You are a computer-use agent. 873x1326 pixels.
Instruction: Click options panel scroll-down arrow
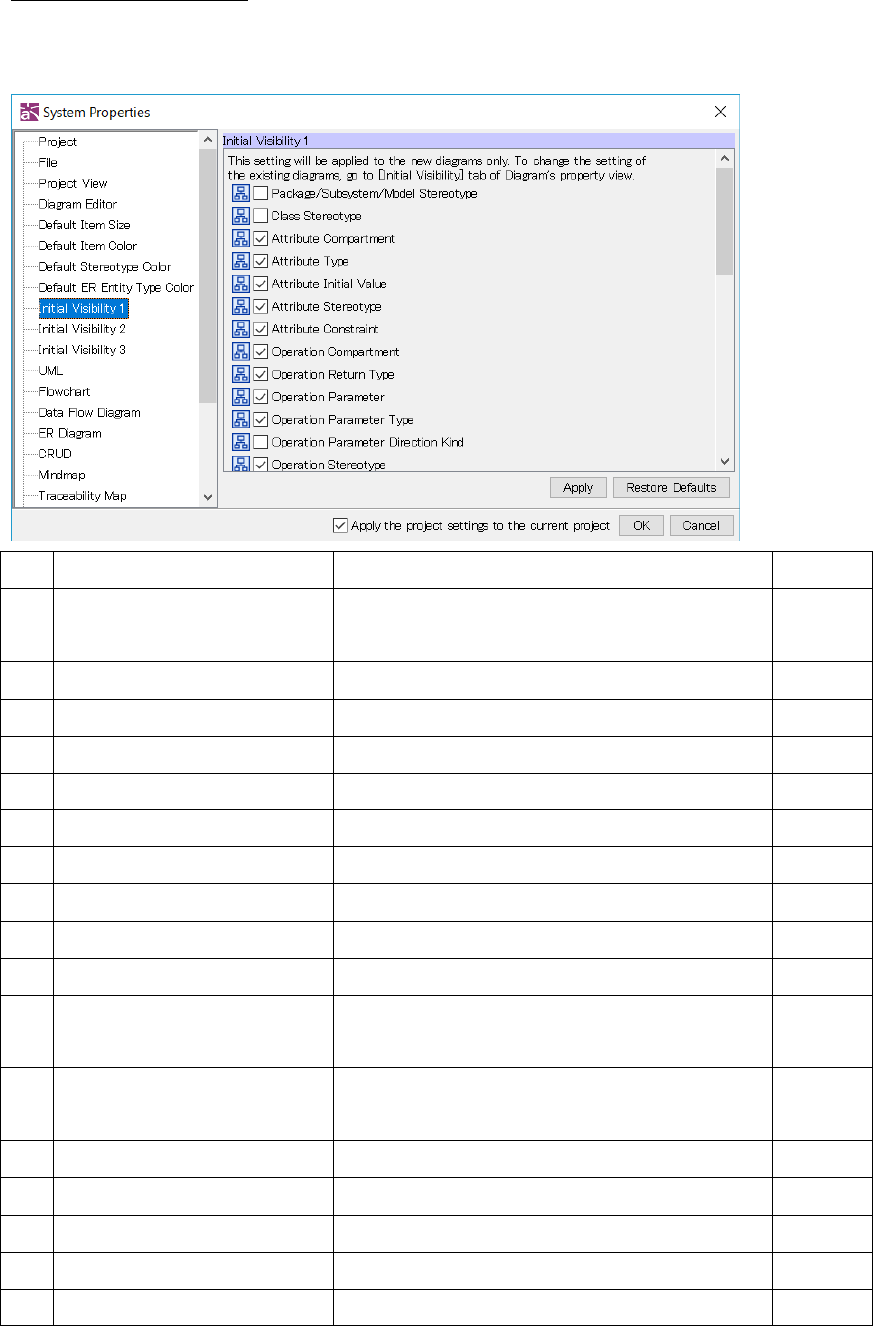pos(726,460)
